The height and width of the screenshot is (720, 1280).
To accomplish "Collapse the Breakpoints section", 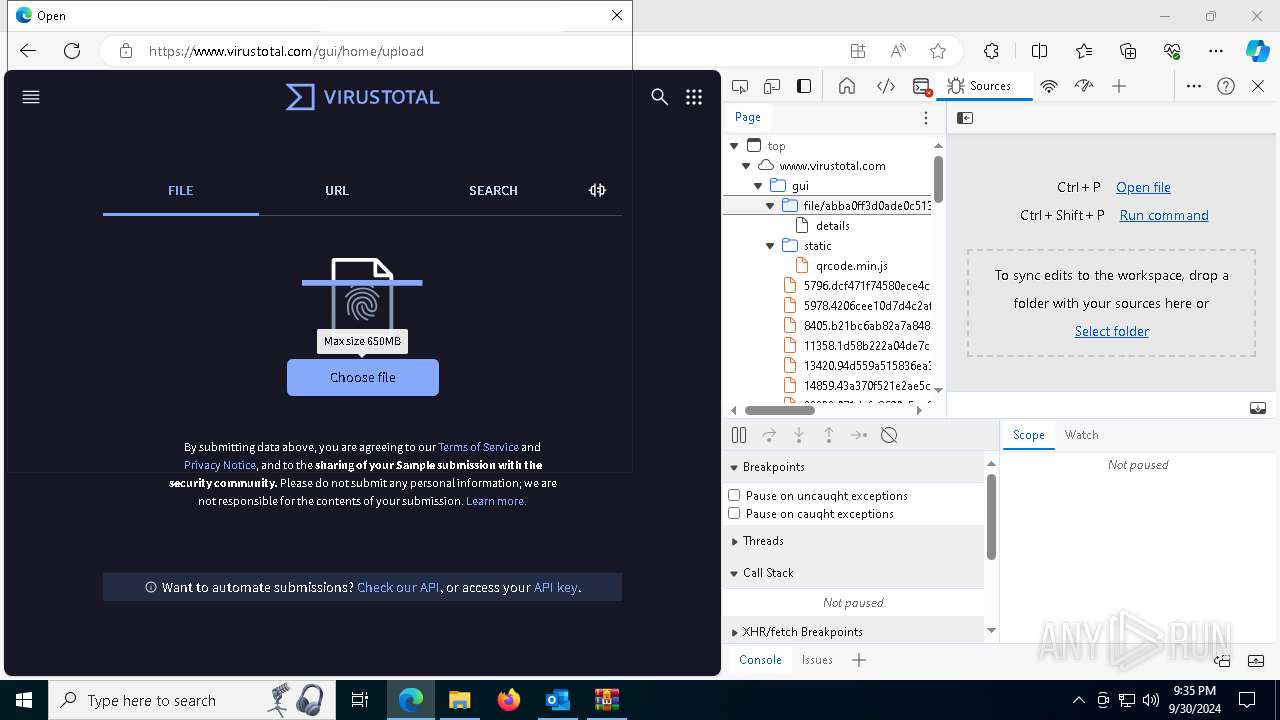I will [734, 467].
